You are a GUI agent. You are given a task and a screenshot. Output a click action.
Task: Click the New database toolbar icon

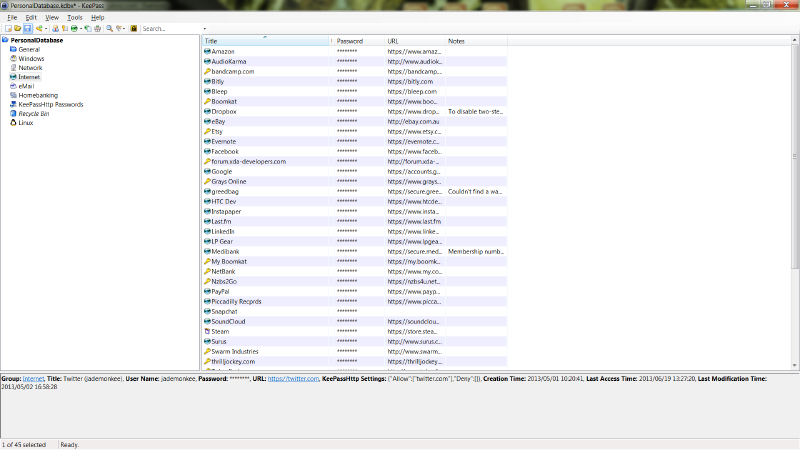tap(8, 29)
